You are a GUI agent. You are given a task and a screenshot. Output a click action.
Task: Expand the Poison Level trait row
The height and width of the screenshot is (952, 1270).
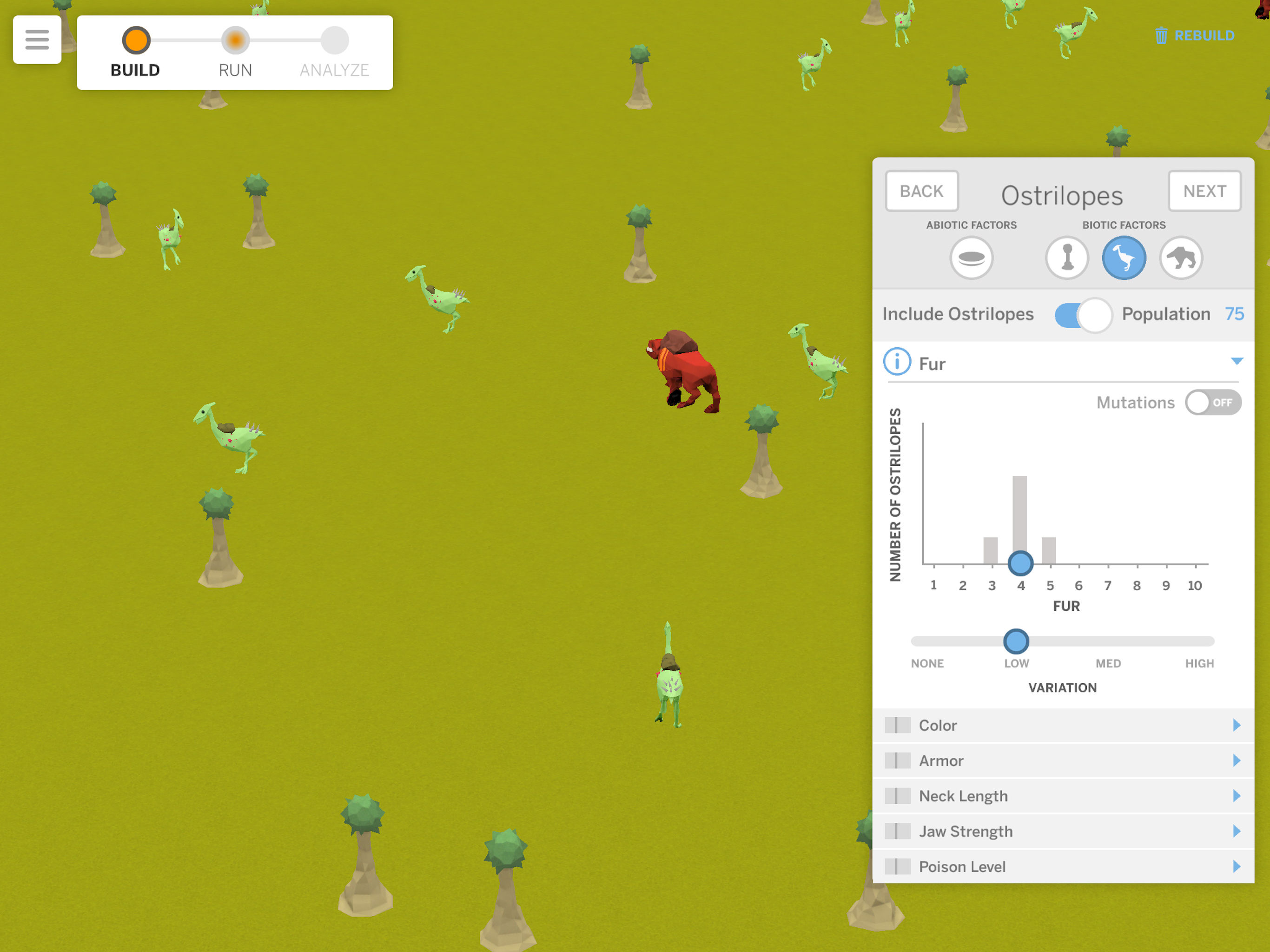[1063, 866]
